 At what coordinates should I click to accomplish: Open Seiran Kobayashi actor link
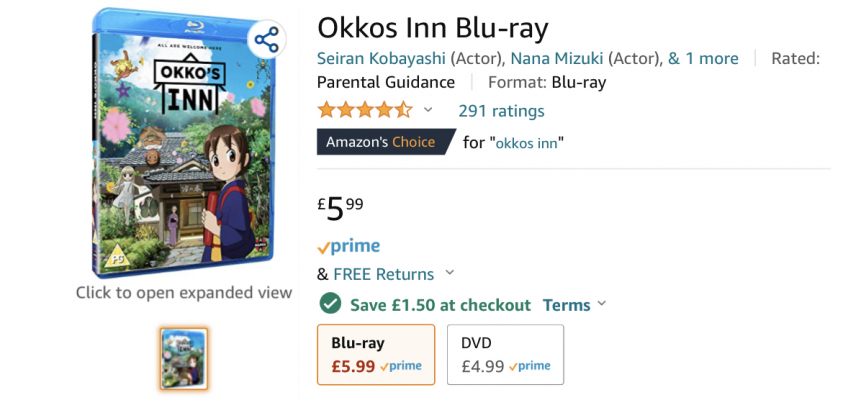381,58
